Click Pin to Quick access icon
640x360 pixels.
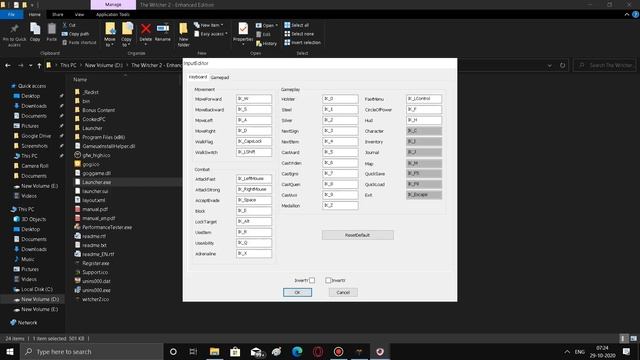(14, 29)
